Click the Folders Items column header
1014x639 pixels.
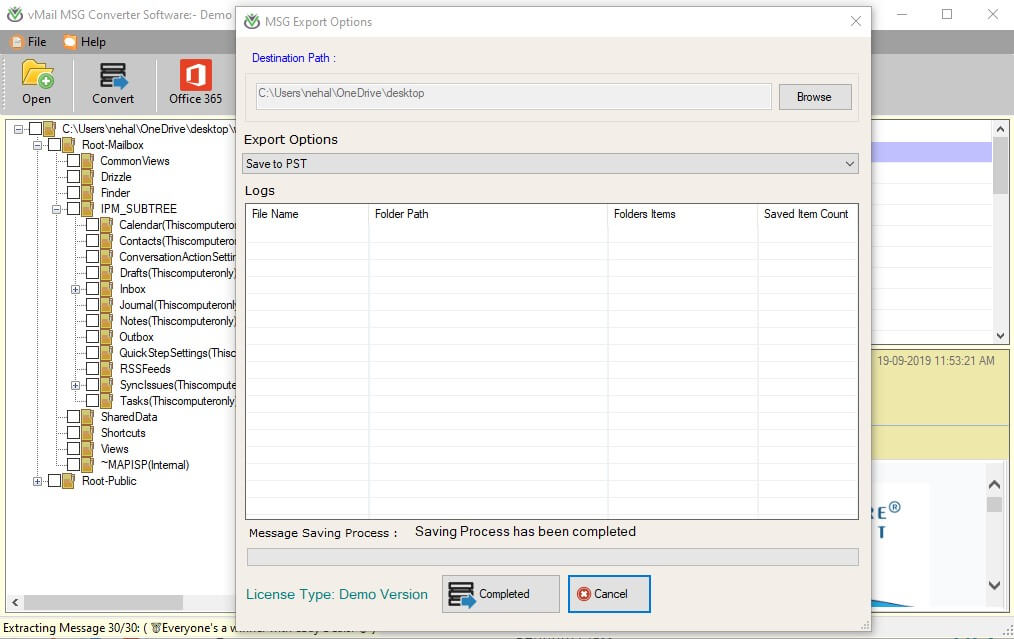click(683, 214)
